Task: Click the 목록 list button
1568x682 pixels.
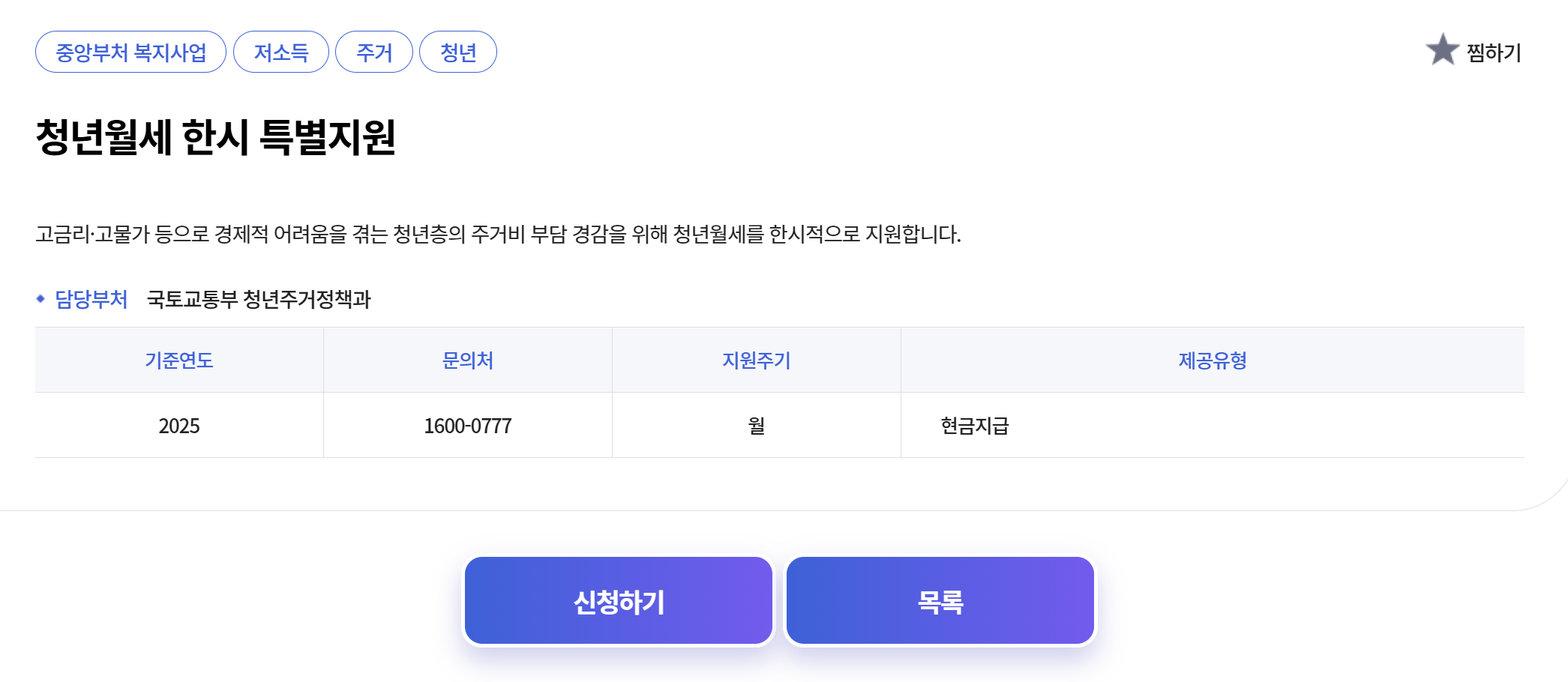Action: 940,600
